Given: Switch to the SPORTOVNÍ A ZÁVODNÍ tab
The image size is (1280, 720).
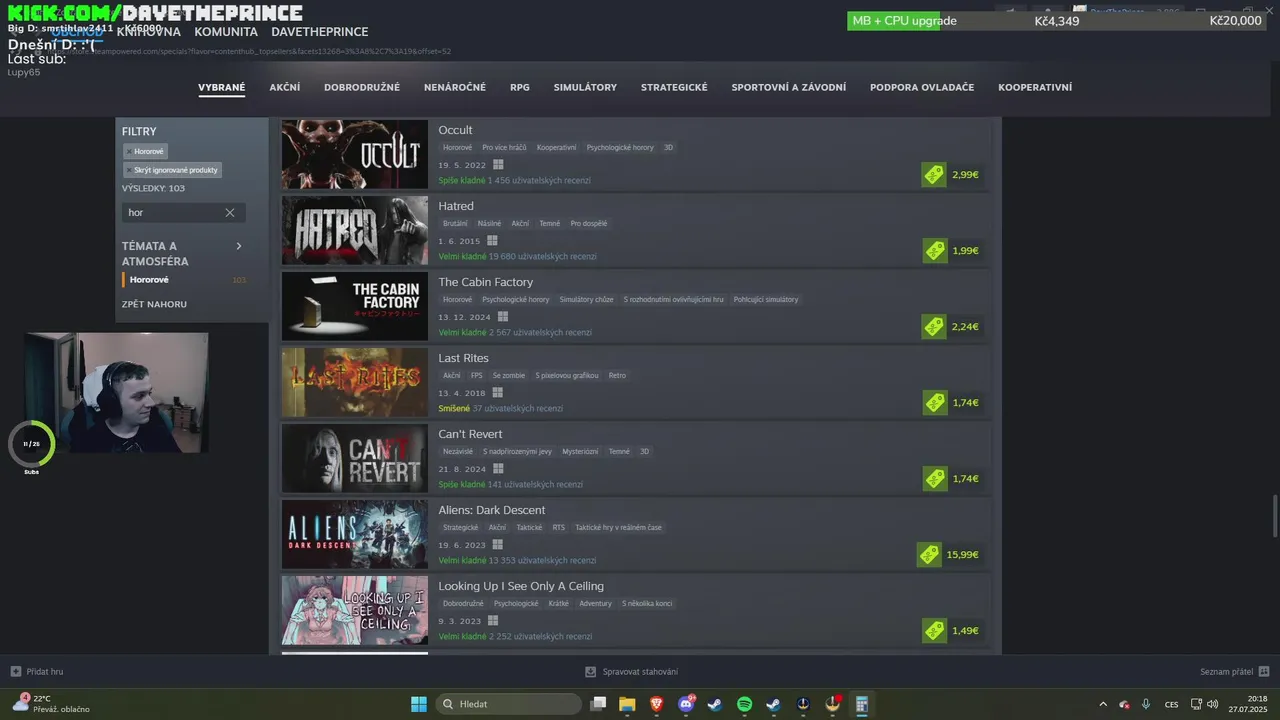Looking at the screenshot, I should (789, 87).
